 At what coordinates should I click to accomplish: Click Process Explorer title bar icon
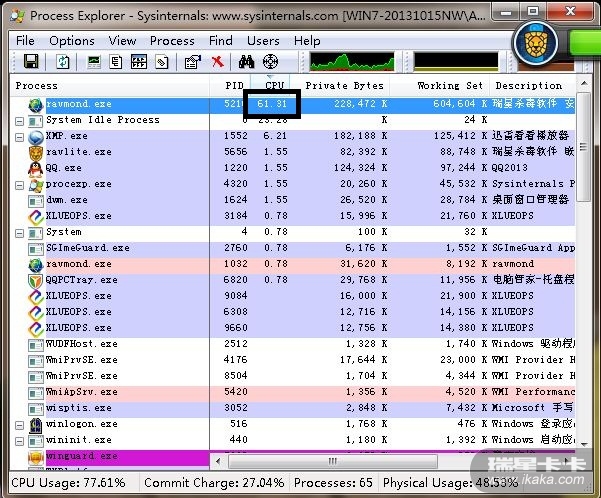point(18,16)
